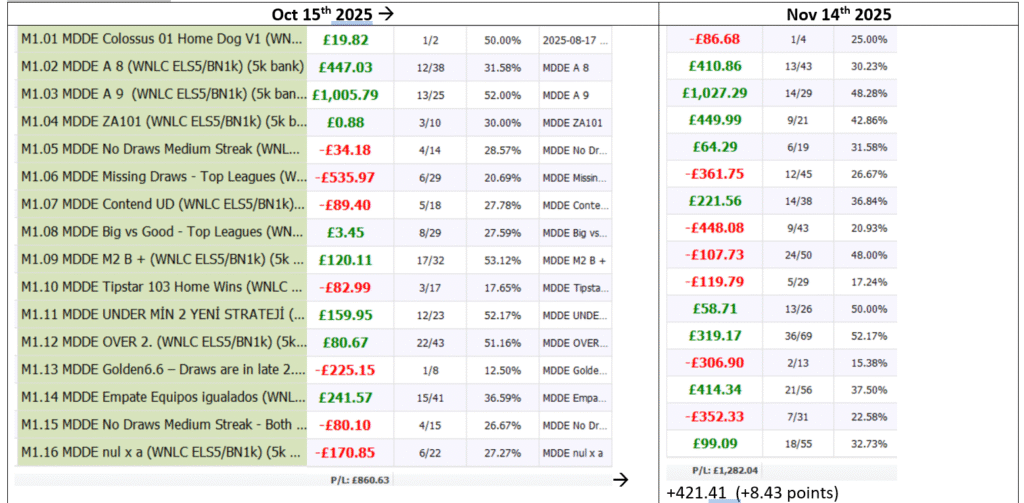Click the arrow next to Oct 15th 2025
This screenshot has height=503, width=1024.
[x=383, y=14]
